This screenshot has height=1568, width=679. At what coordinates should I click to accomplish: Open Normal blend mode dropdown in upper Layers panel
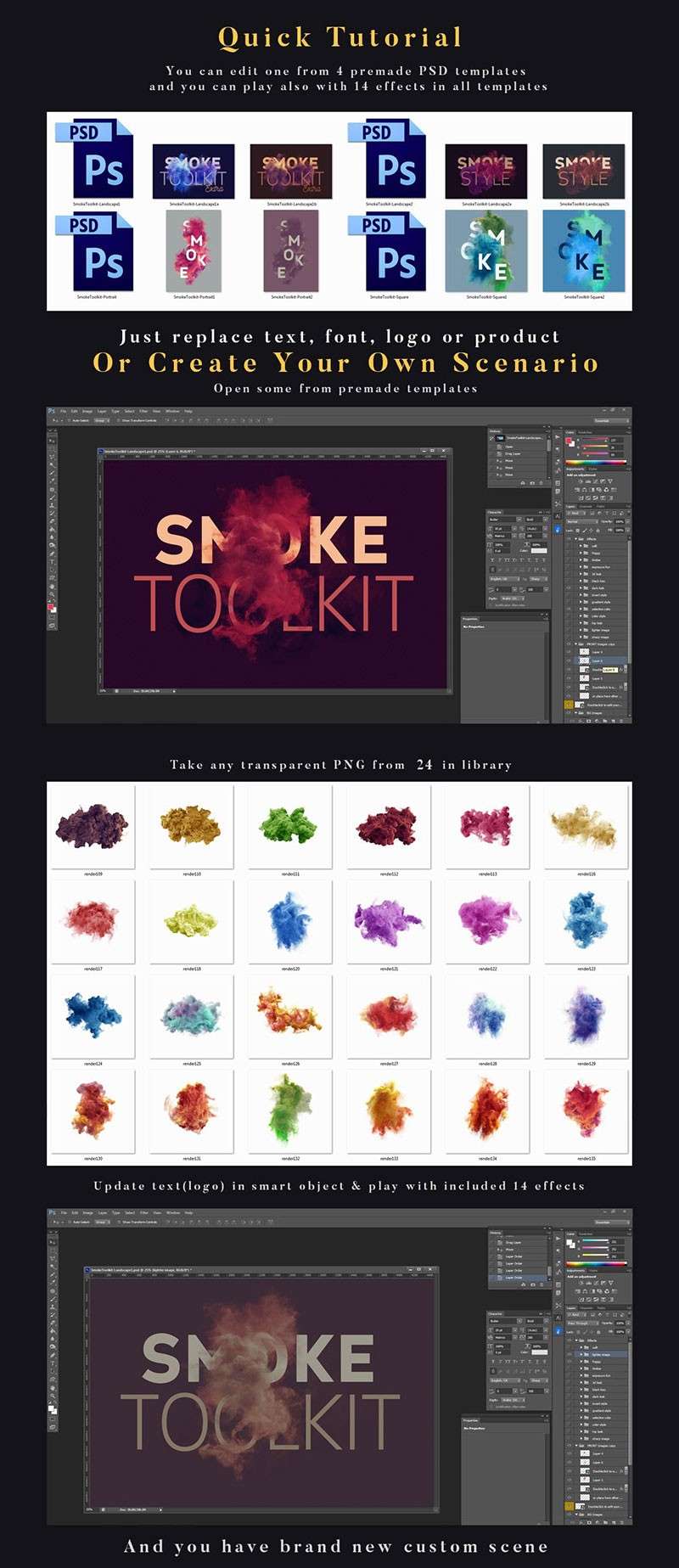[577, 521]
